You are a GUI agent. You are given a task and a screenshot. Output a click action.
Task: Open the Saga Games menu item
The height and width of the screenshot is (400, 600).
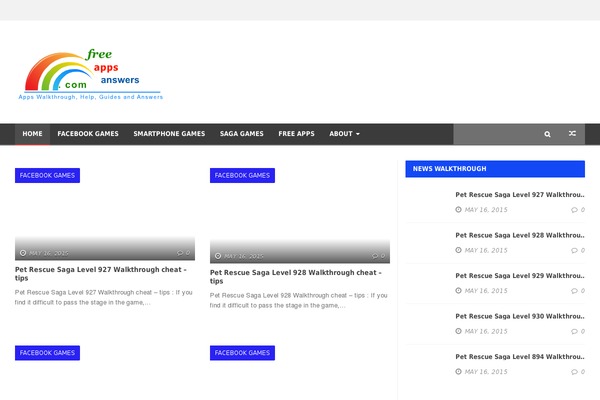pos(241,134)
